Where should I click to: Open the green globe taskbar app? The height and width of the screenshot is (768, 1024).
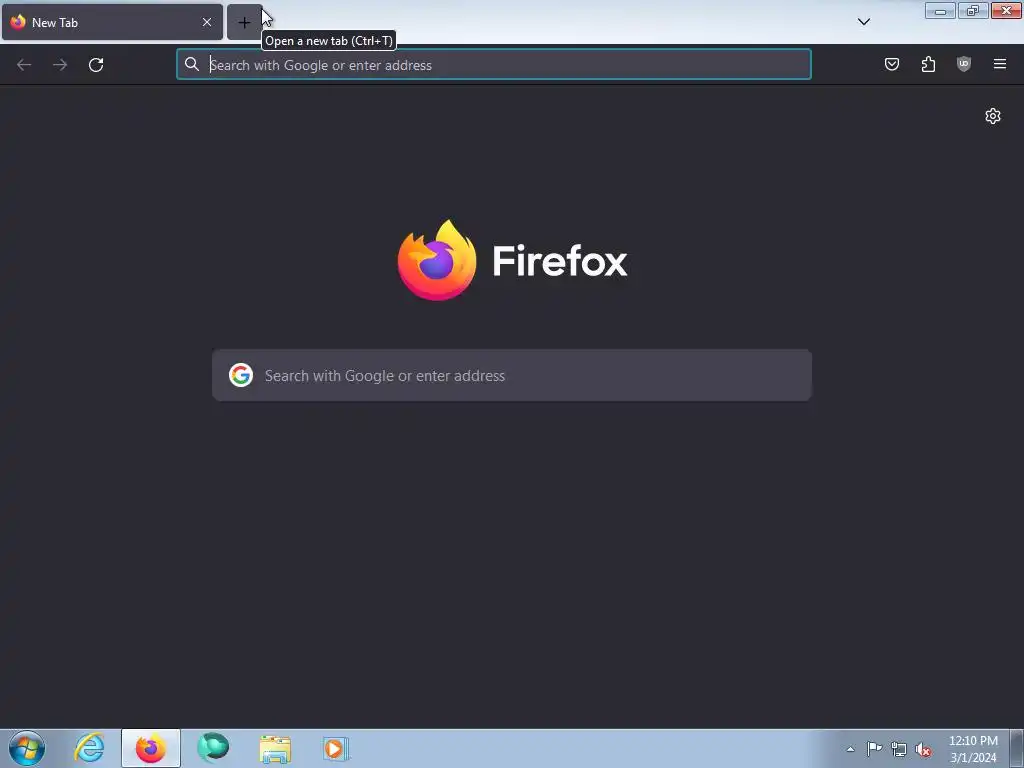point(213,748)
